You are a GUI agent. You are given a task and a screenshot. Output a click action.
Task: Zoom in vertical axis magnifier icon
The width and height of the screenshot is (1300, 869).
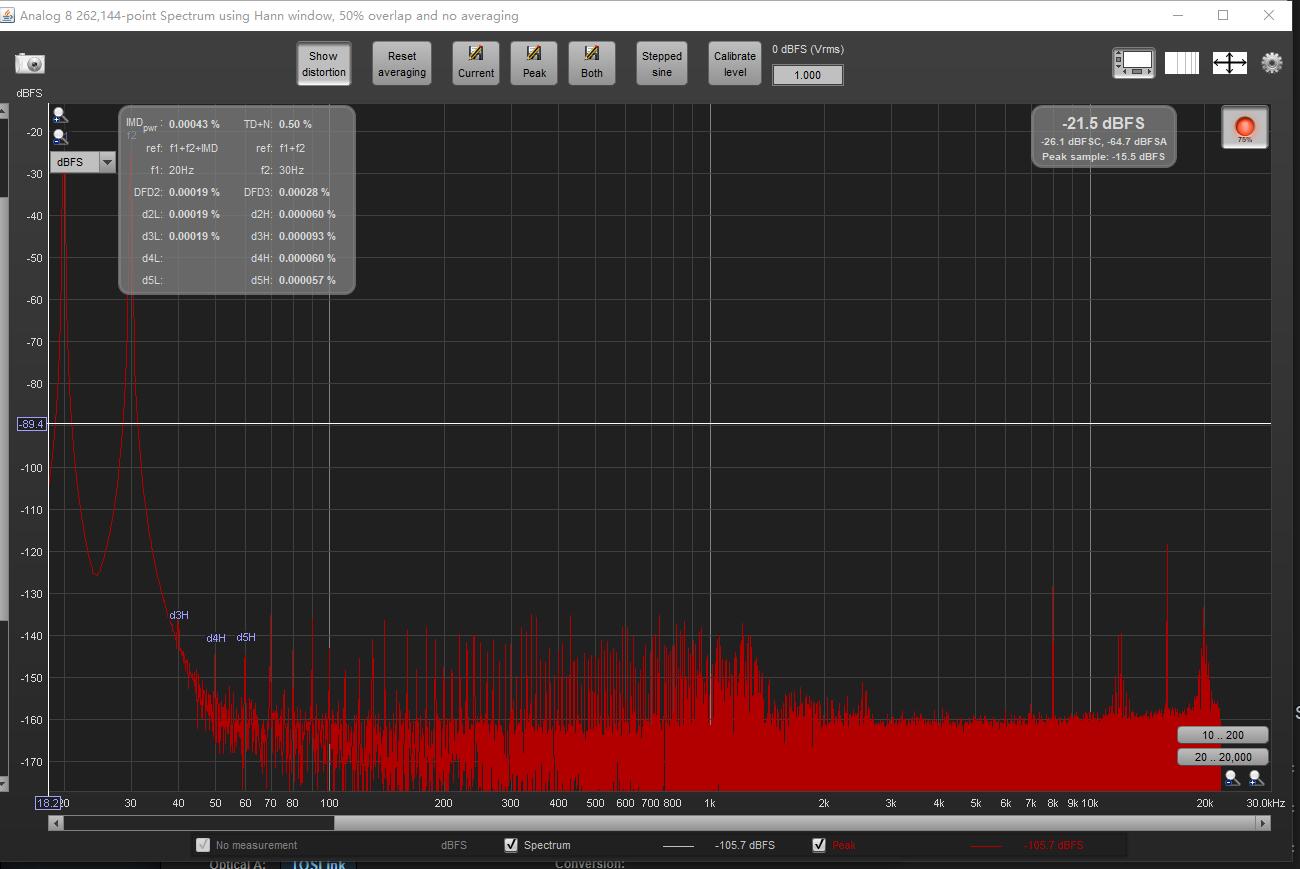pyautogui.click(x=61, y=116)
